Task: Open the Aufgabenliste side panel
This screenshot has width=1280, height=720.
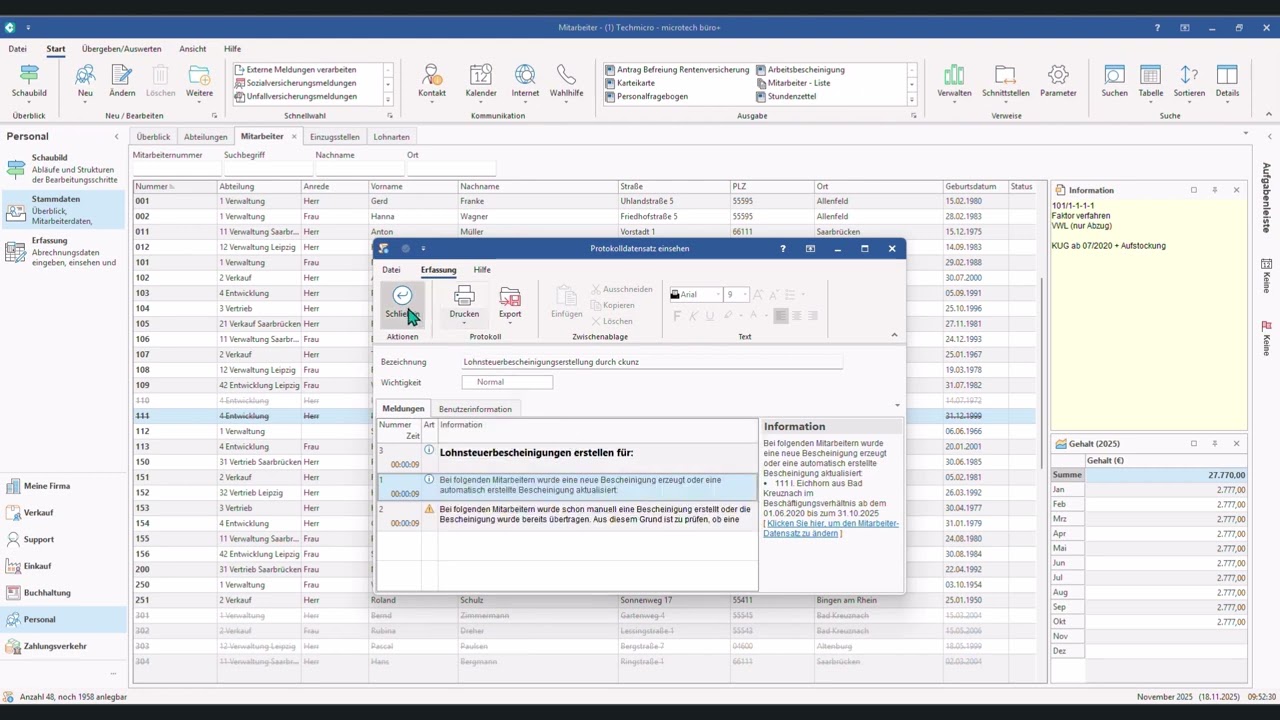Action: [x=1266, y=198]
